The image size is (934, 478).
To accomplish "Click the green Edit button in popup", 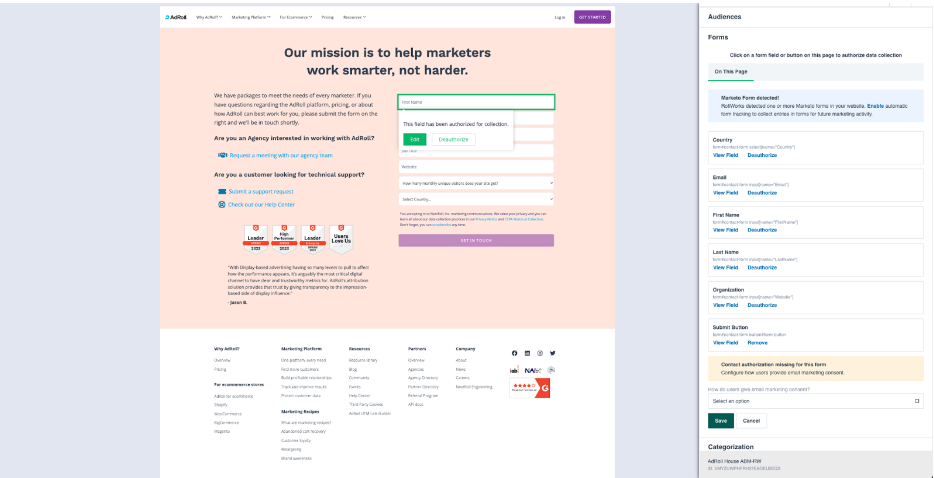I will [415, 139].
